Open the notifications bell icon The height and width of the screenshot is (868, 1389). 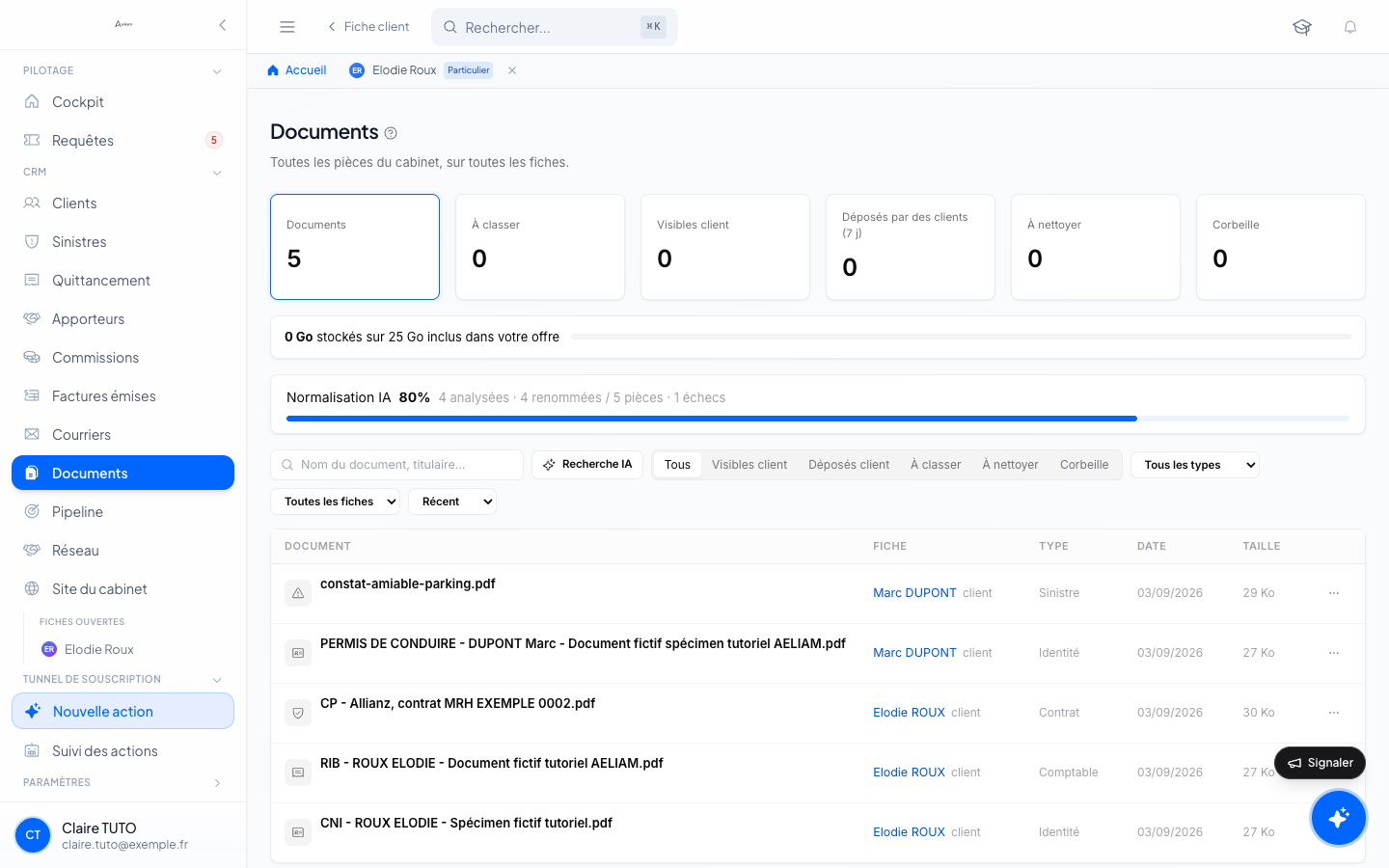pos(1350,27)
